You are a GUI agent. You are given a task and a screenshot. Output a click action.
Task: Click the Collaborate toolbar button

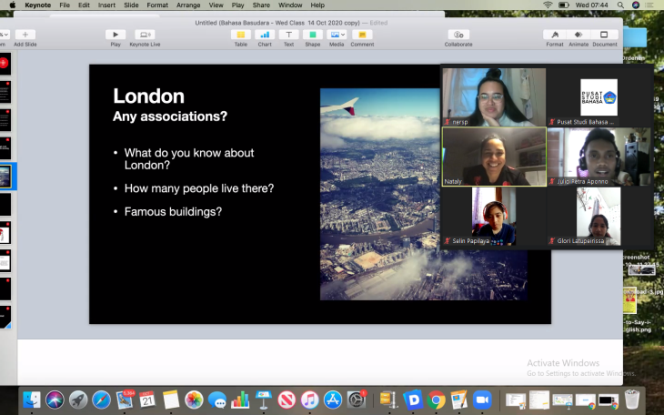tap(459, 35)
